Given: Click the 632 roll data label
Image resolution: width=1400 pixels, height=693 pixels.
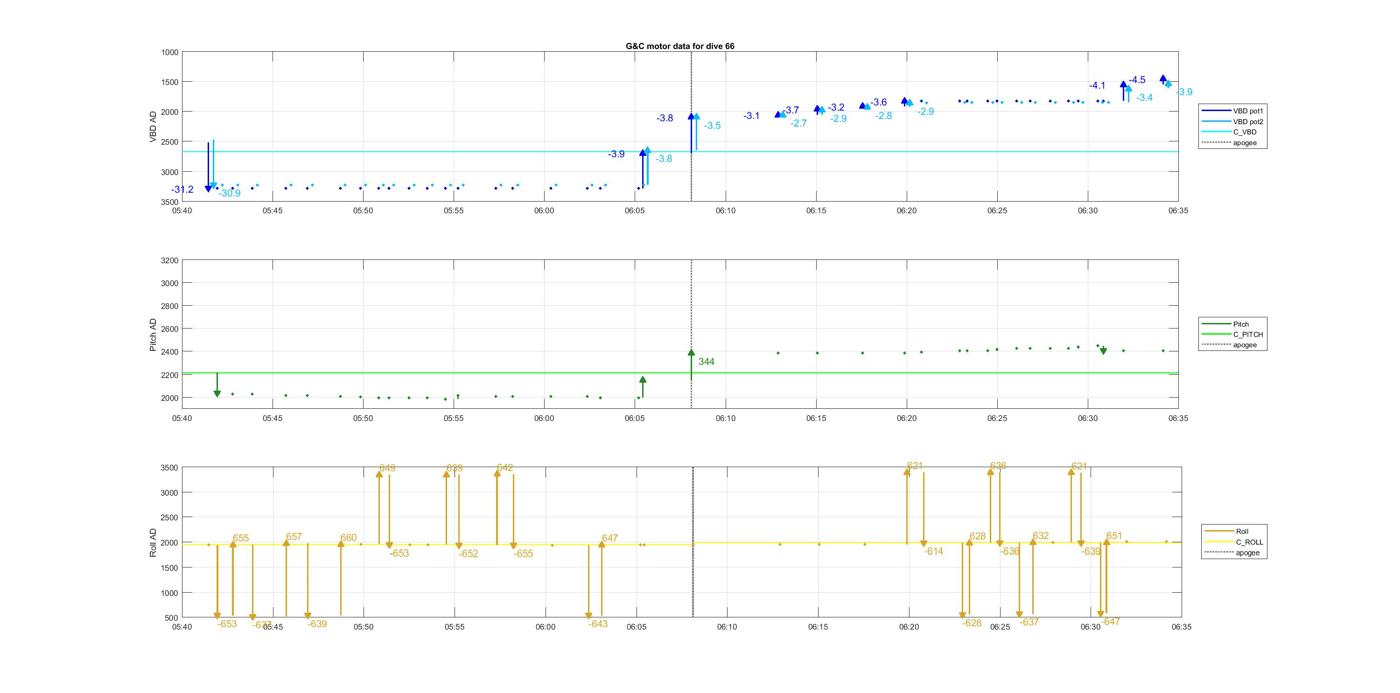Looking at the screenshot, I should (1040, 536).
